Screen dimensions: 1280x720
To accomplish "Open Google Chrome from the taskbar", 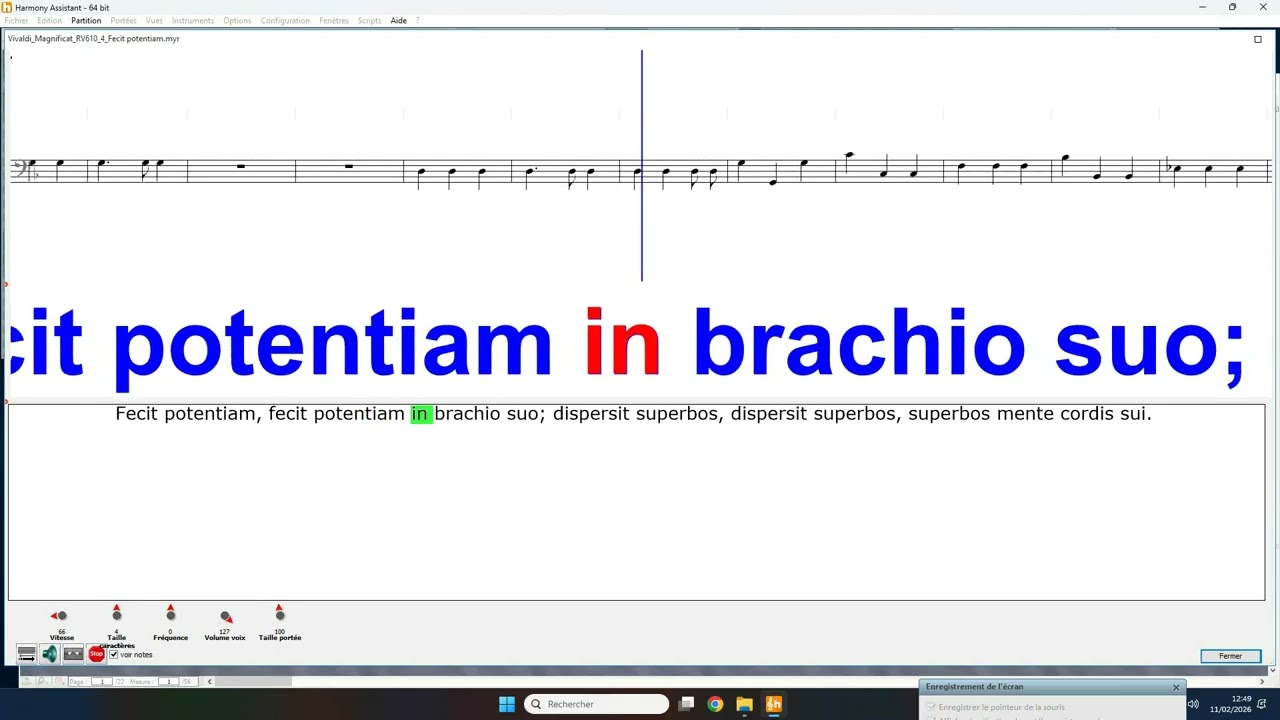I will click(x=715, y=704).
